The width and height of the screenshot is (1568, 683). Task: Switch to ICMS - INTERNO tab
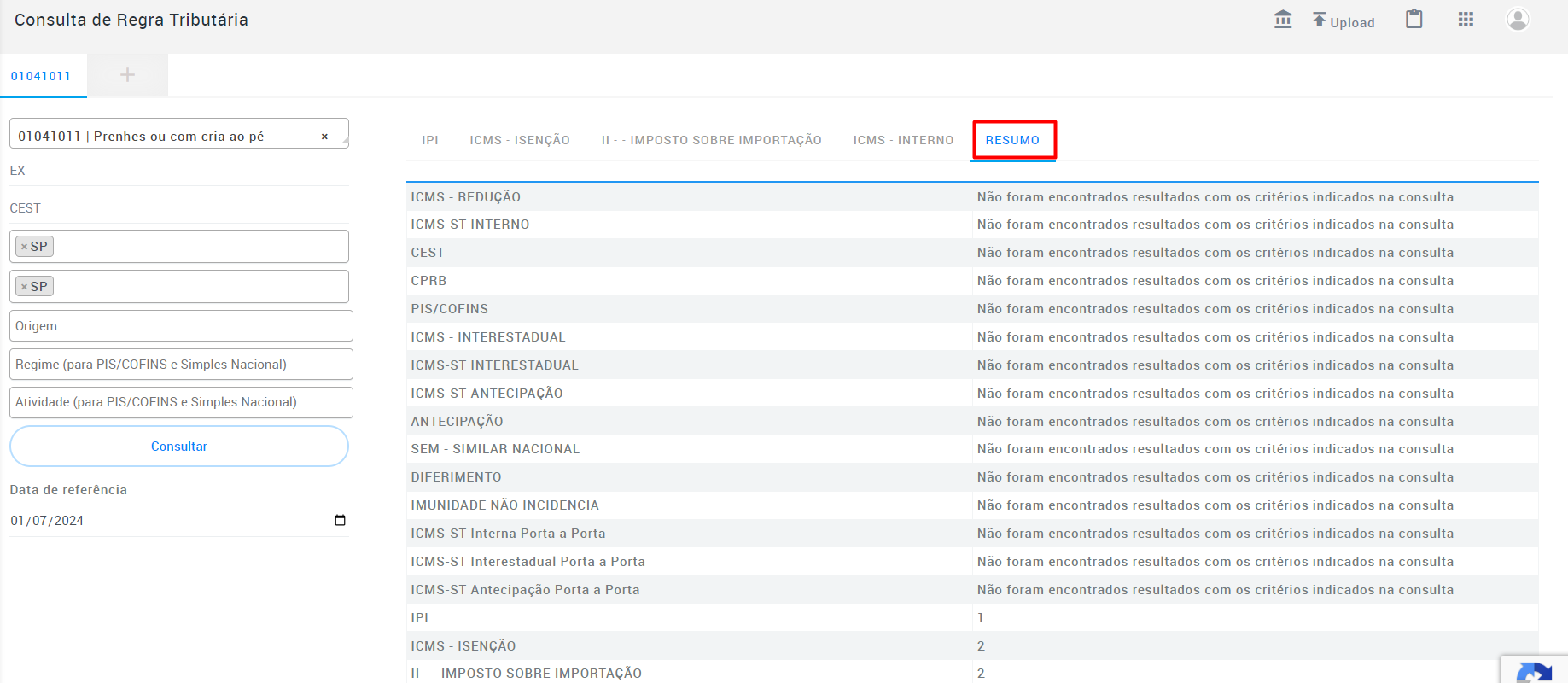903,140
